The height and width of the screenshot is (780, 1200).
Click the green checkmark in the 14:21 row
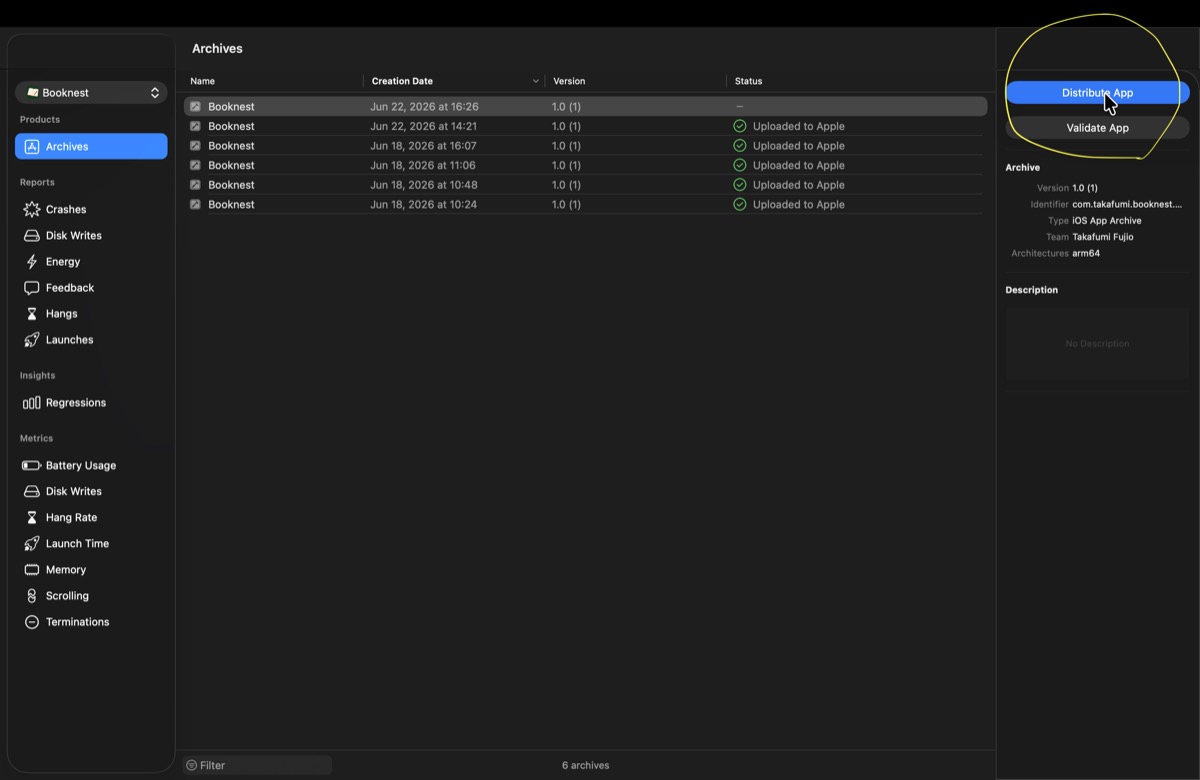pos(740,126)
